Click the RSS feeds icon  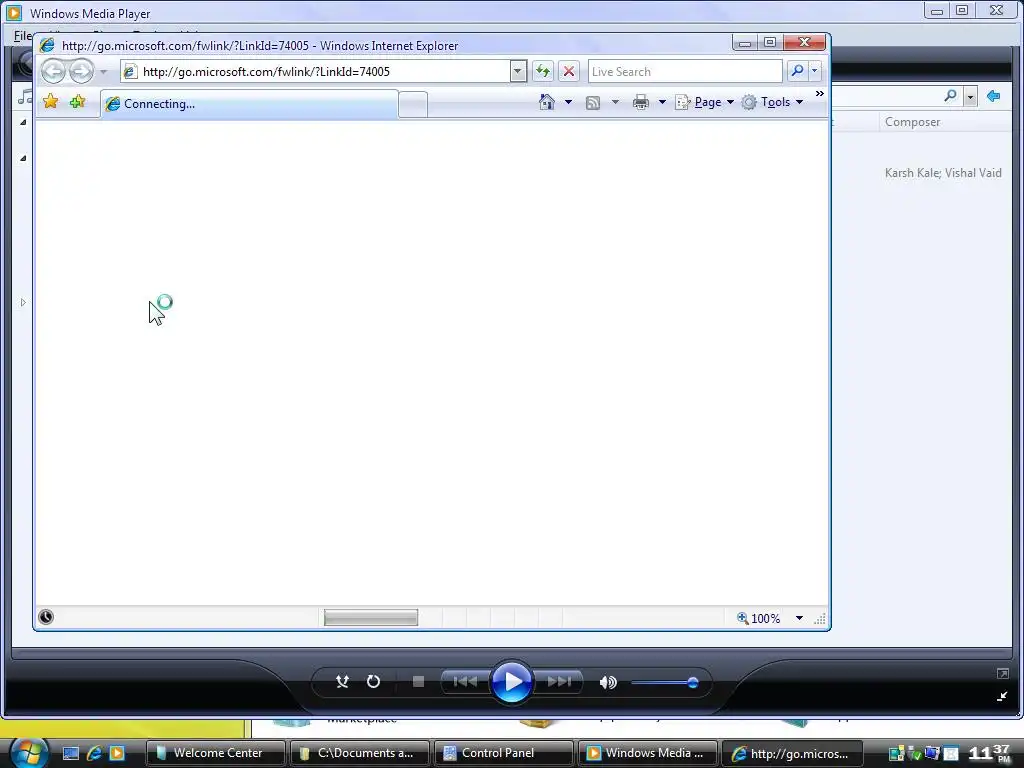click(x=593, y=103)
